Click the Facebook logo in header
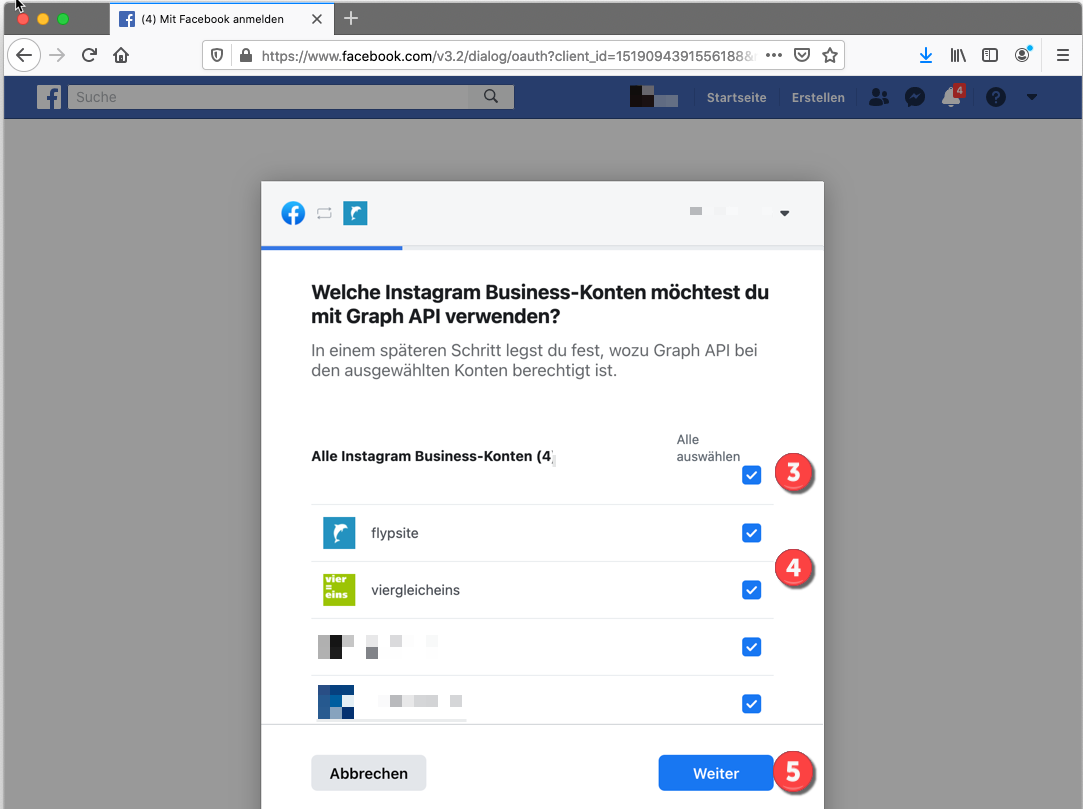The width and height of the screenshot is (1083, 809). click(x=49, y=97)
